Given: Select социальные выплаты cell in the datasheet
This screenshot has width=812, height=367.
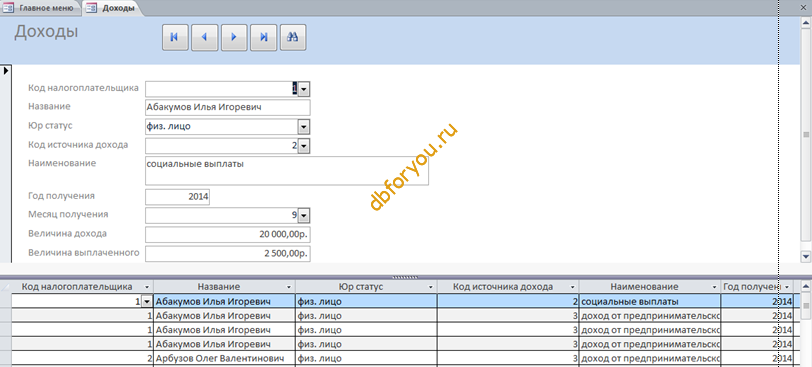Looking at the screenshot, I should [650, 301].
